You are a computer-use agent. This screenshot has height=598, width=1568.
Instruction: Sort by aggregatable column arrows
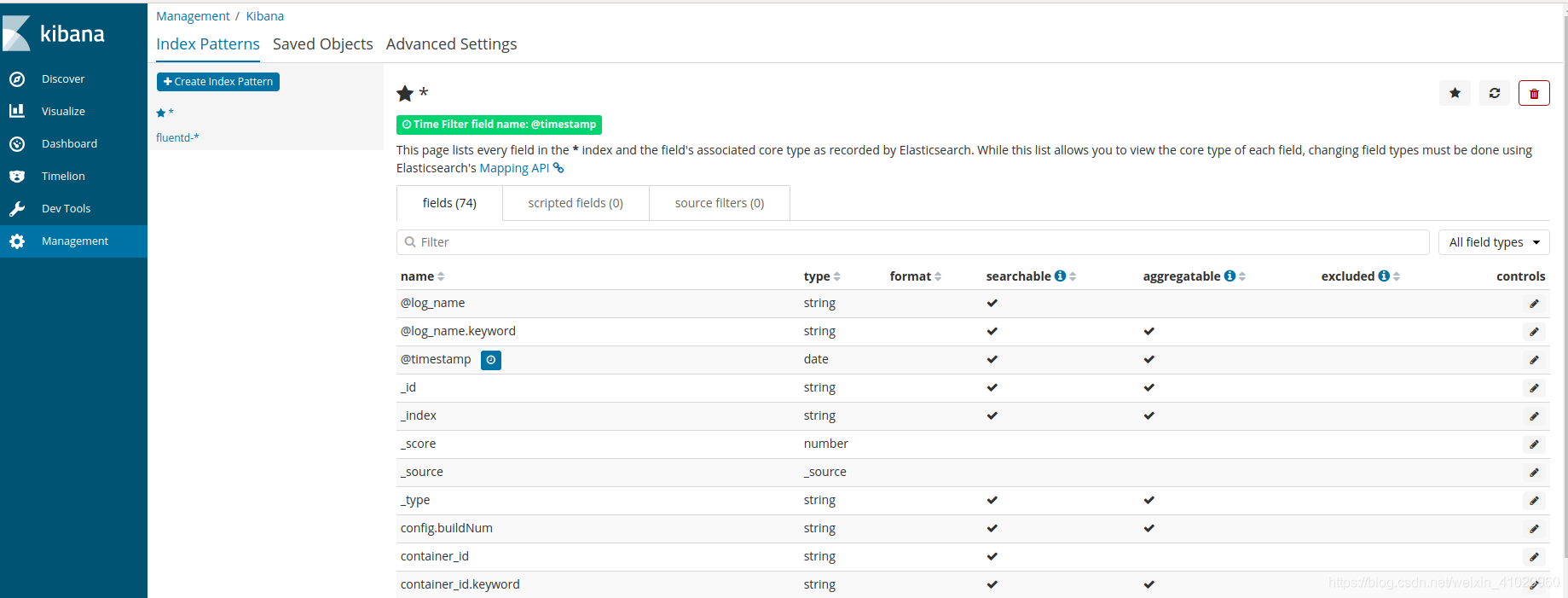point(1242,276)
